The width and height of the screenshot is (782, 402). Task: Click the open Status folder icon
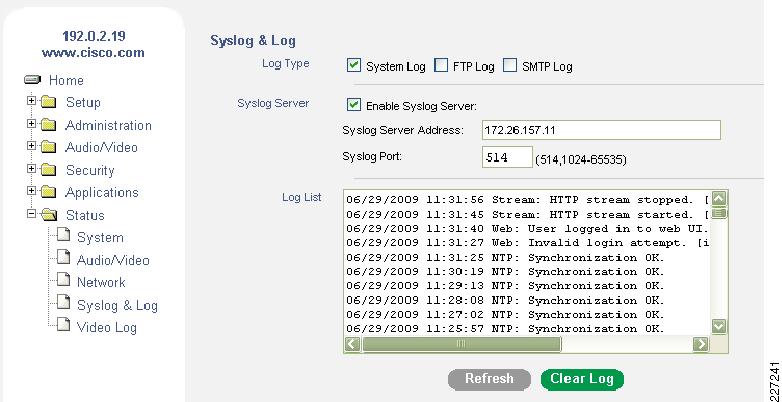click(49, 215)
